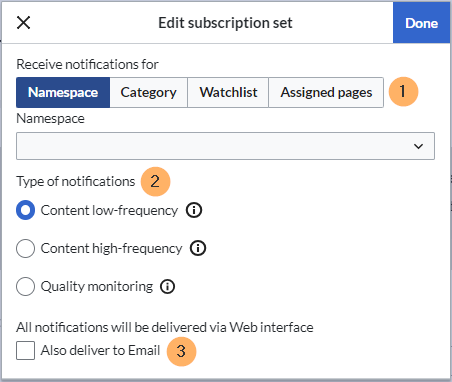
Task: Open info icon for Content high-frequency
Action: click(198, 248)
